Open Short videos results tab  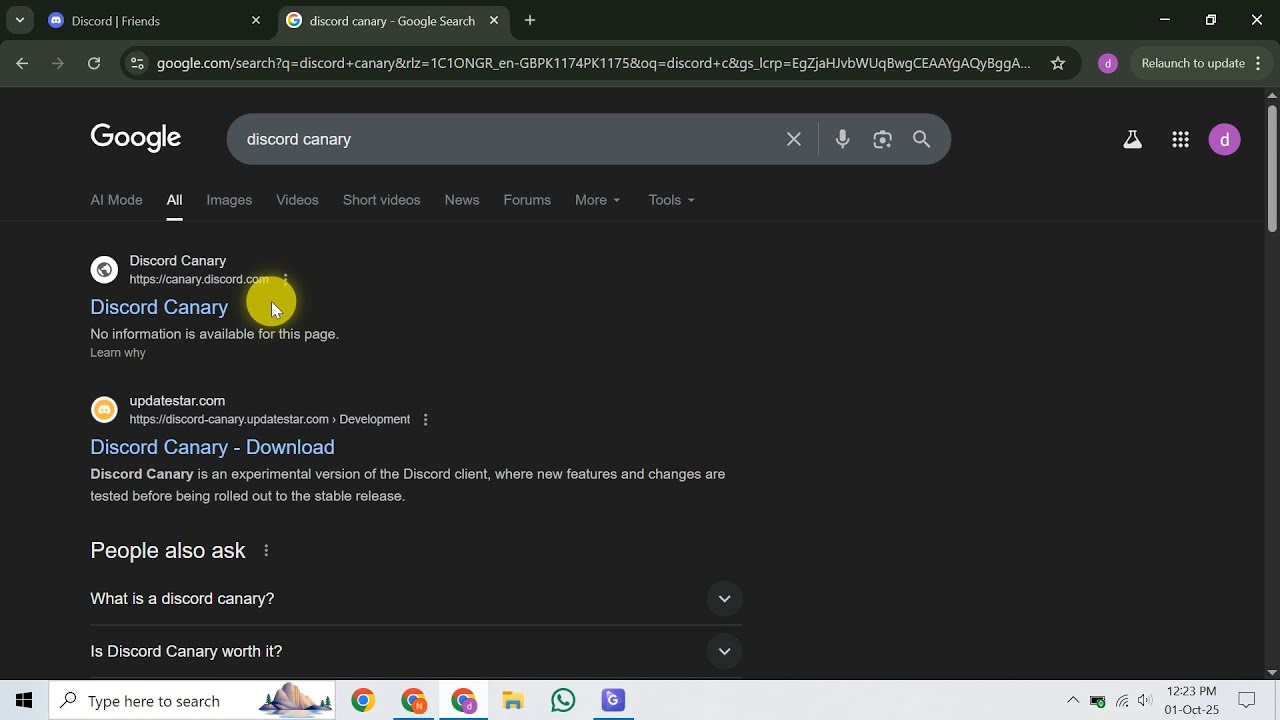[381, 200]
